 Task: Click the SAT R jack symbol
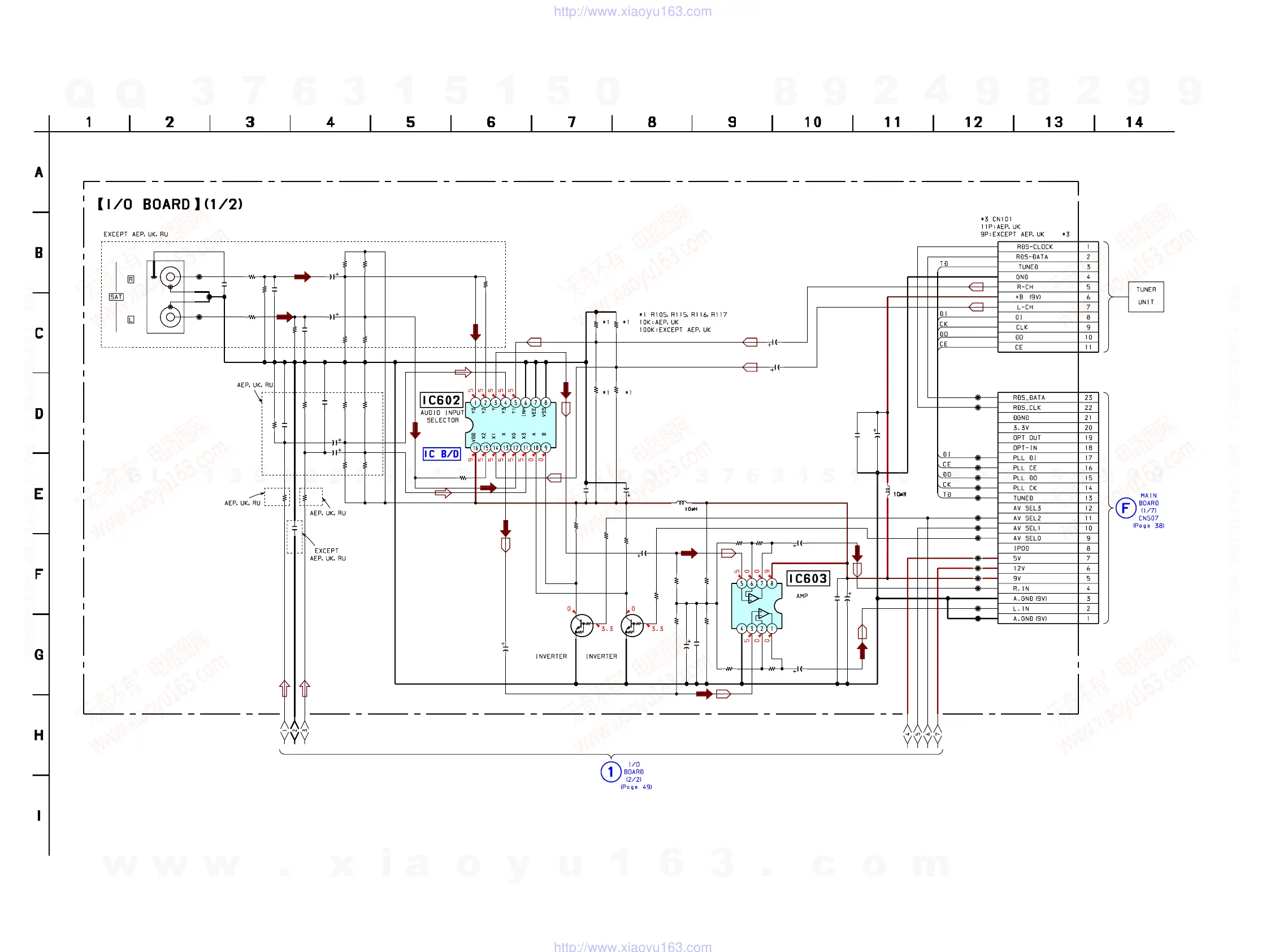click(170, 277)
